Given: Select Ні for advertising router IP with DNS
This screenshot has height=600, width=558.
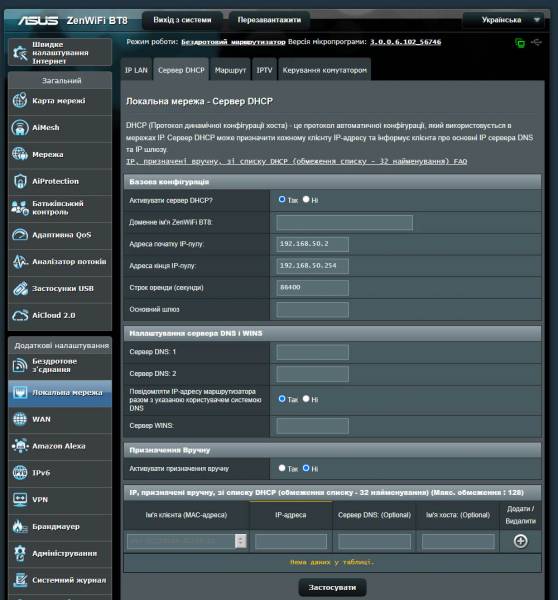Looking at the screenshot, I should coord(306,399).
